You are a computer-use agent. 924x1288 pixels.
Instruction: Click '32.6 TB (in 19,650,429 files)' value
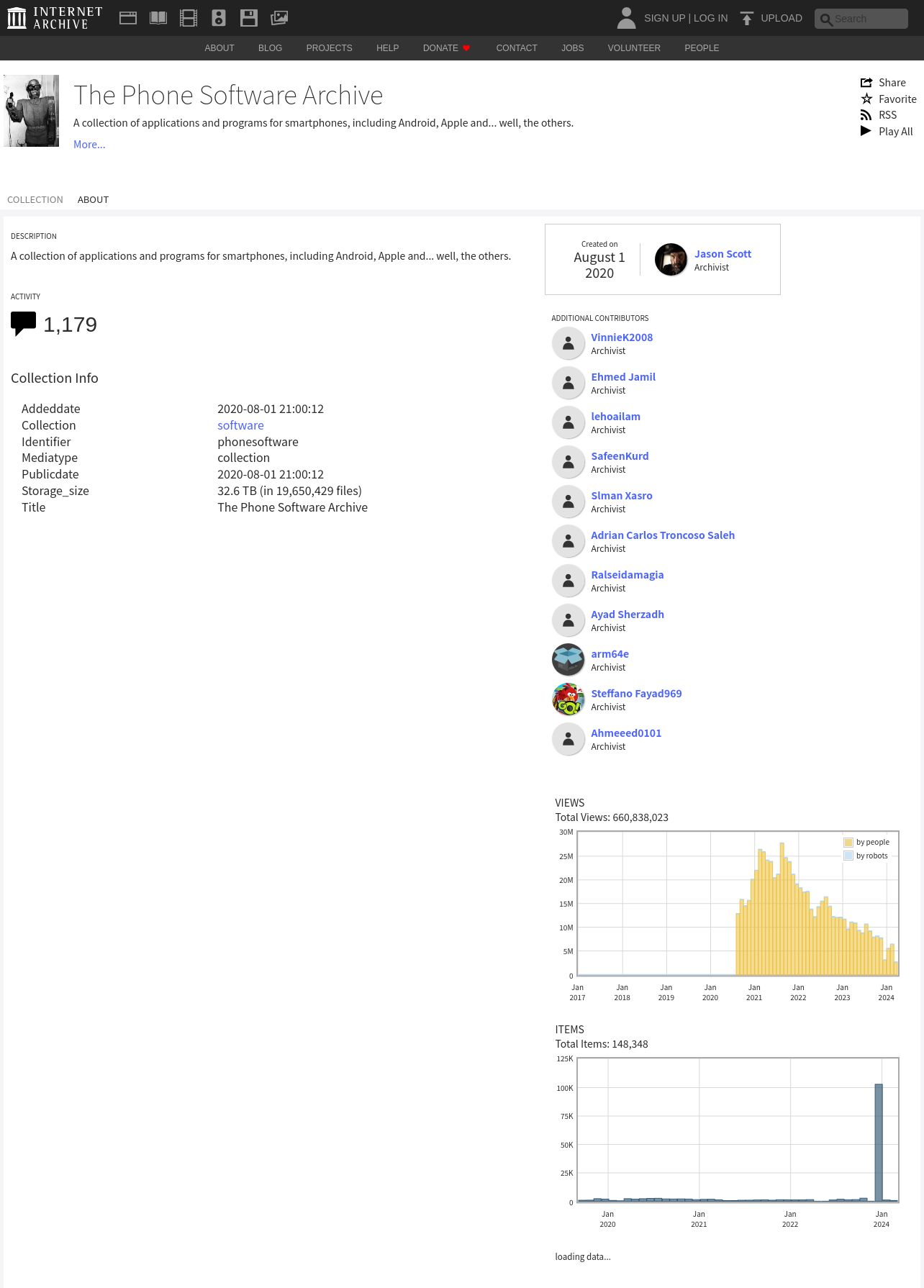[x=289, y=491]
